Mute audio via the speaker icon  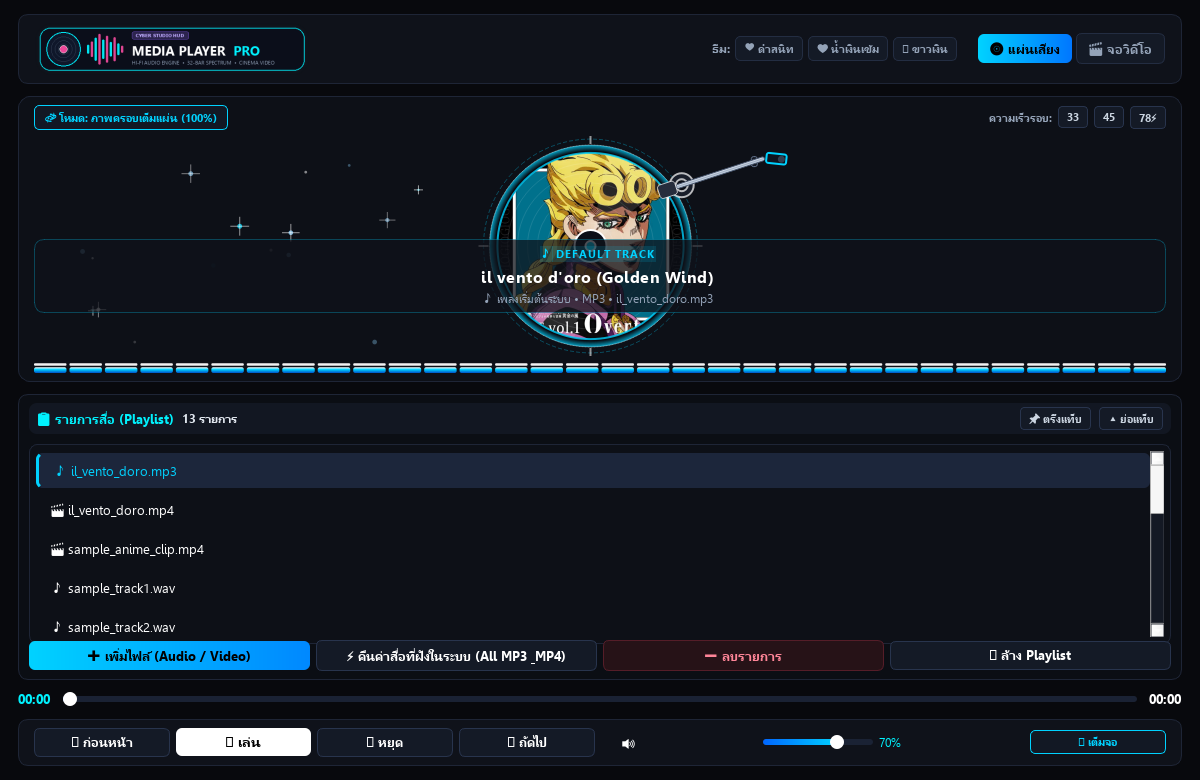[628, 743]
